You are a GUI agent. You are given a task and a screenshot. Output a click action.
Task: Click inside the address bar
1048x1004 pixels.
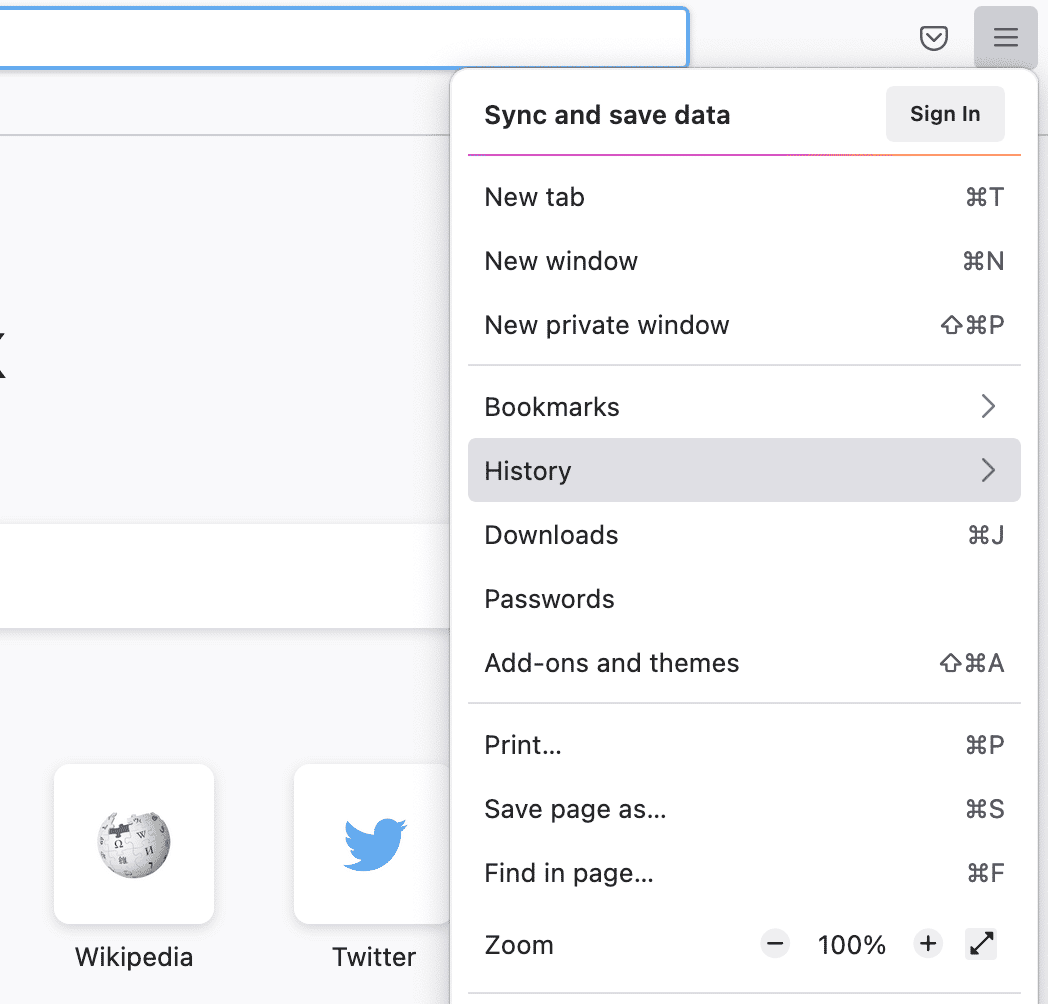tap(340, 37)
